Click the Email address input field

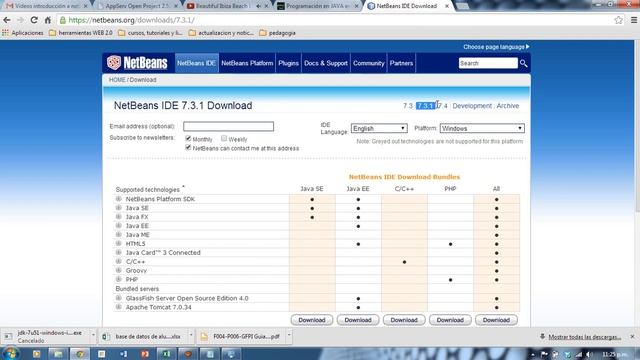coord(228,126)
